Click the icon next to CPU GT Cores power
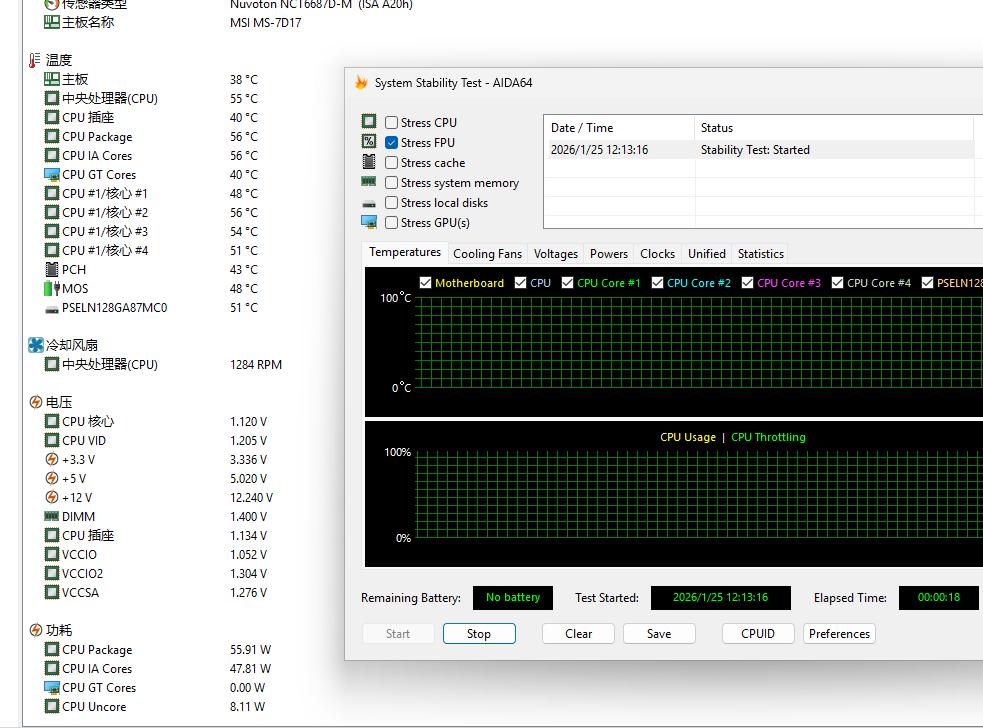The width and height of the screenshot is (983, 728). 51,687
